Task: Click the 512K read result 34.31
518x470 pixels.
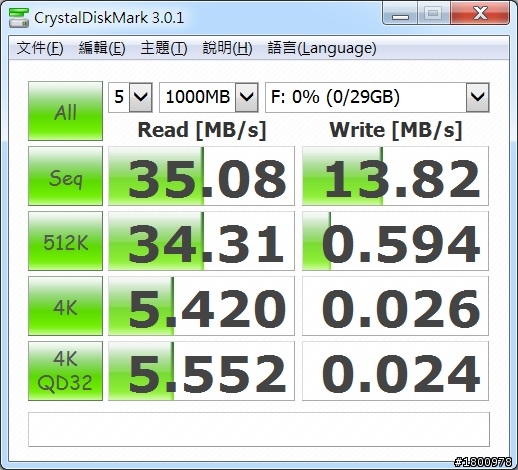Action: [201, 241]
